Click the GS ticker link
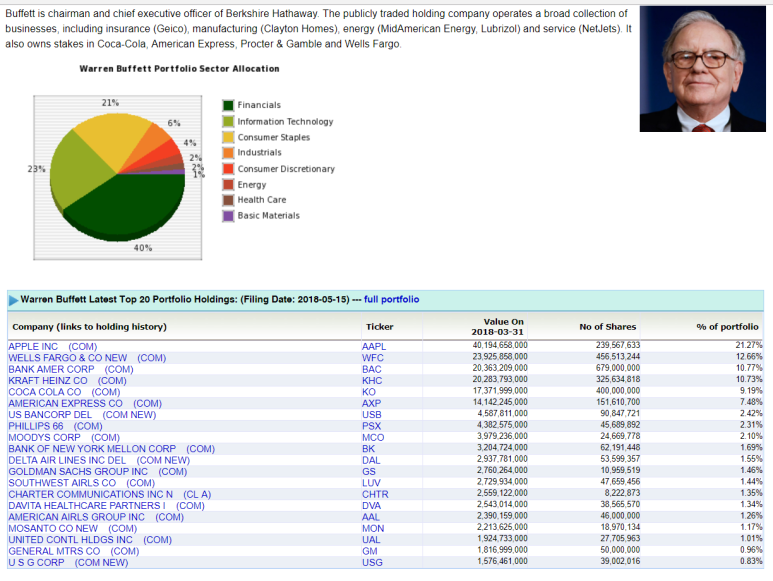The height and width of the screenshot is (581, 773). point(369,471)
